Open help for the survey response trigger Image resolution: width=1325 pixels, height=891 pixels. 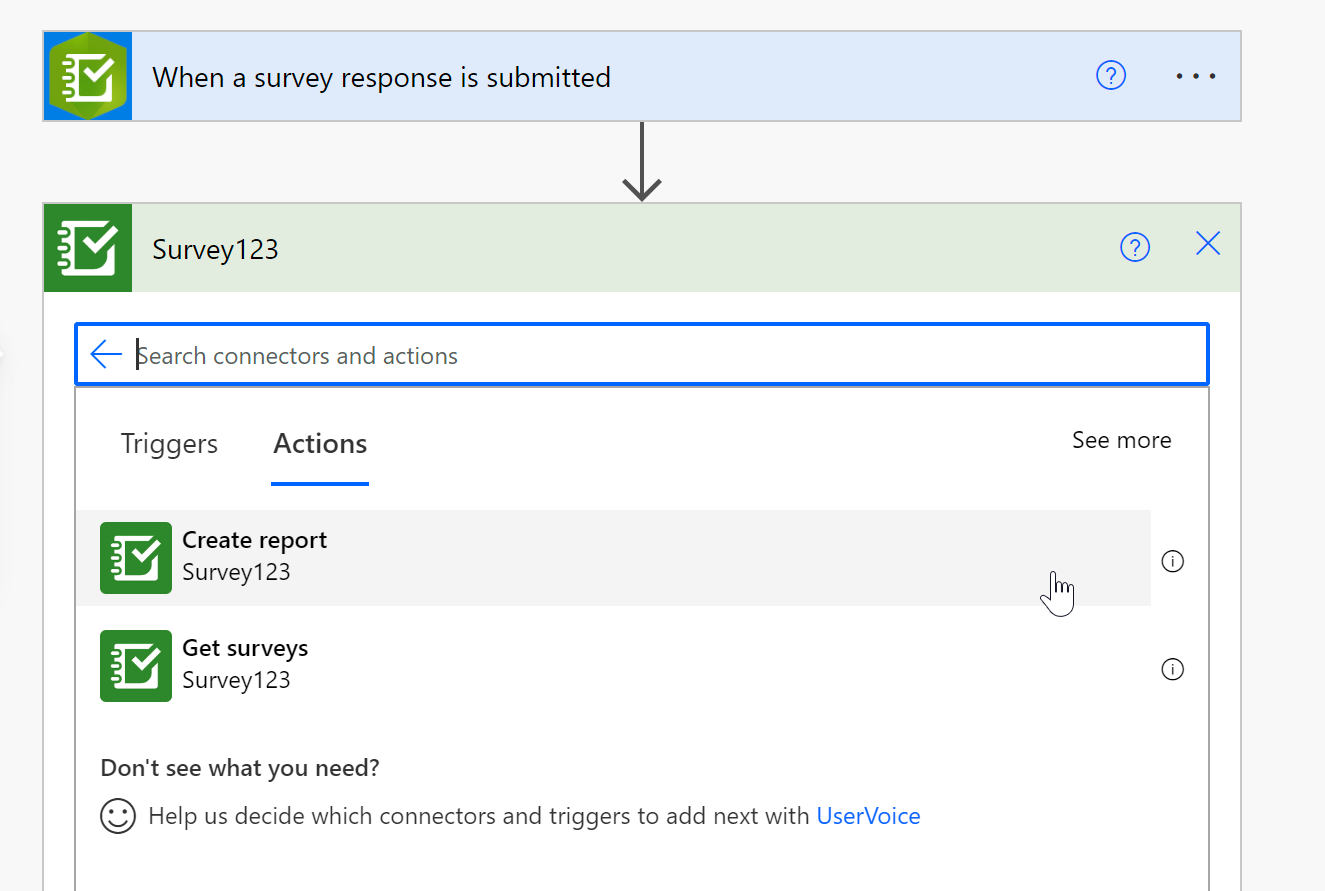click(x=1111, y=76)
